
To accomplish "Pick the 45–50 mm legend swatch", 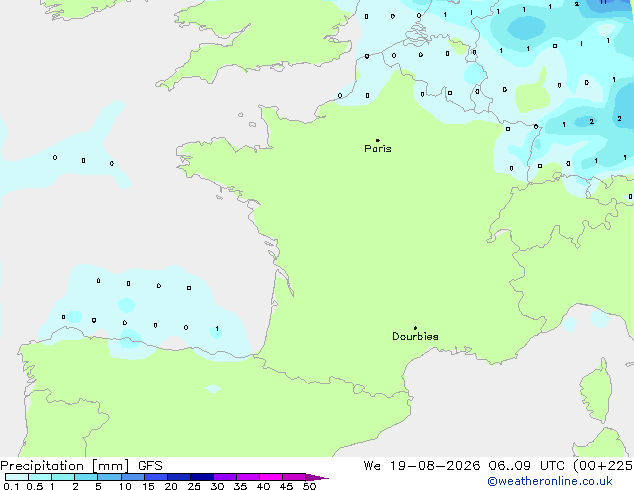I will point(294,477).
